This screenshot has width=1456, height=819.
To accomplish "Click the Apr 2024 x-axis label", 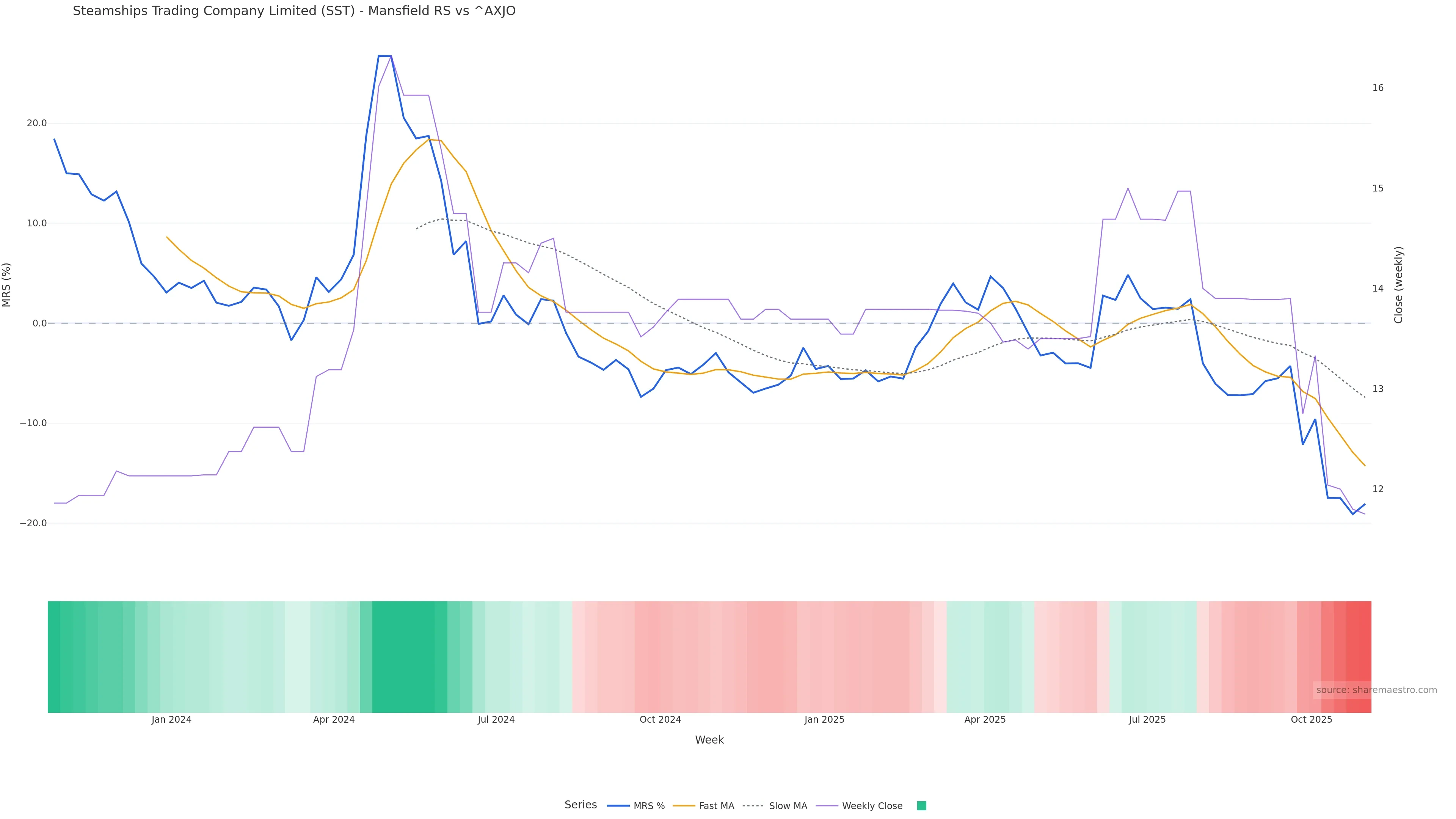I will 334,720.
